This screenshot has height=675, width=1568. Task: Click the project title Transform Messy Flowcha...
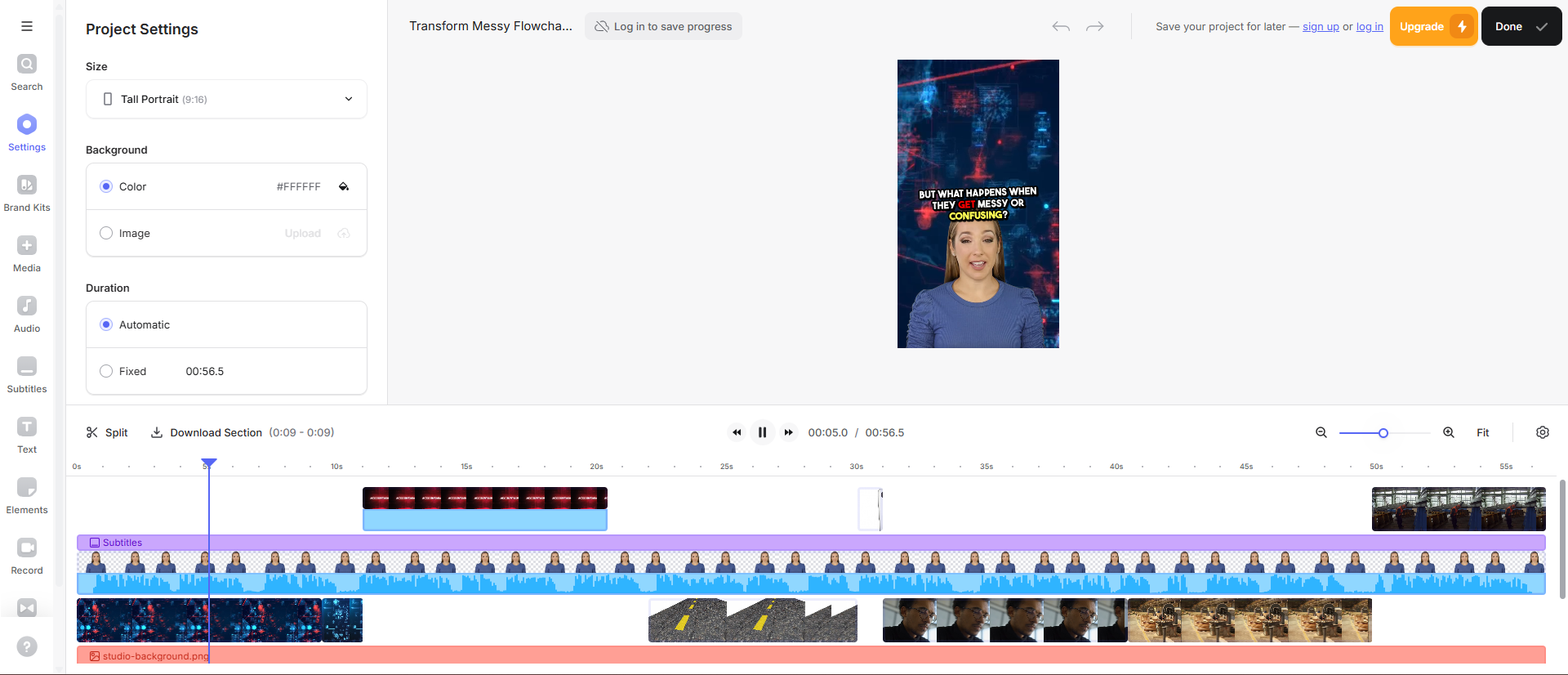tap(491, 26)
